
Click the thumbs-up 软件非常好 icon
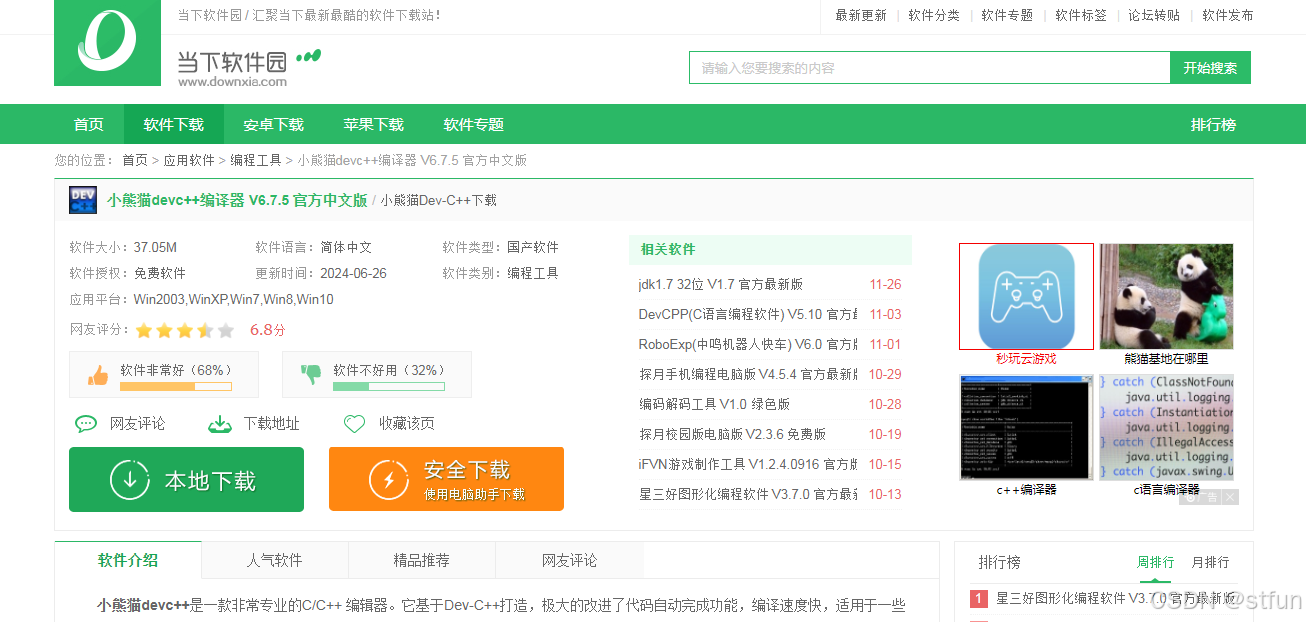[98, 376]
